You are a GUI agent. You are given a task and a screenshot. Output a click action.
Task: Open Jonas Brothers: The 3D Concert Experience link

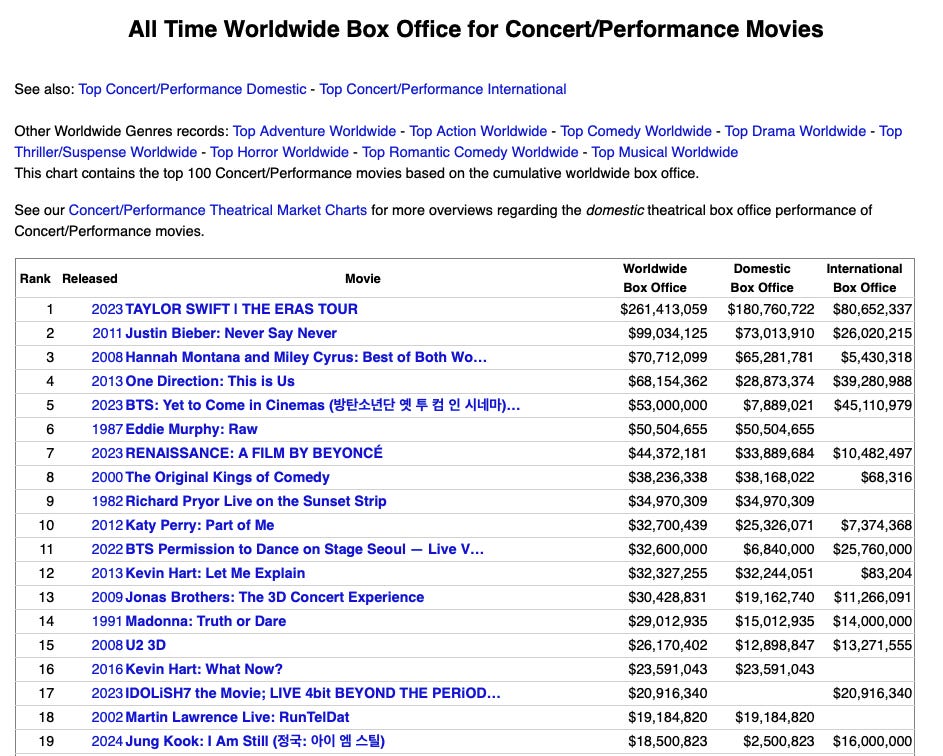274,597
